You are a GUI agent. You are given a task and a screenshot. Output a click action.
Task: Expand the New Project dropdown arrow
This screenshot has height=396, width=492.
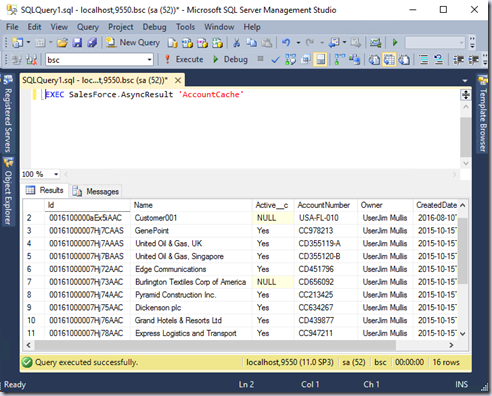[28, 42]
